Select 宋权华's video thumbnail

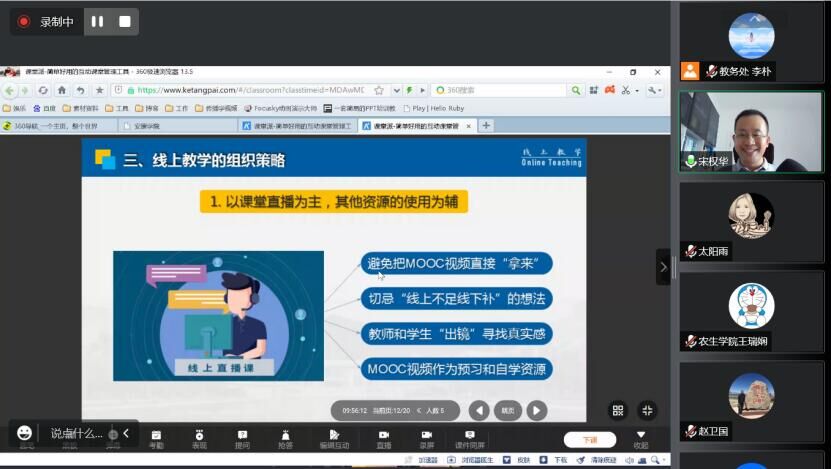(751, 132)
